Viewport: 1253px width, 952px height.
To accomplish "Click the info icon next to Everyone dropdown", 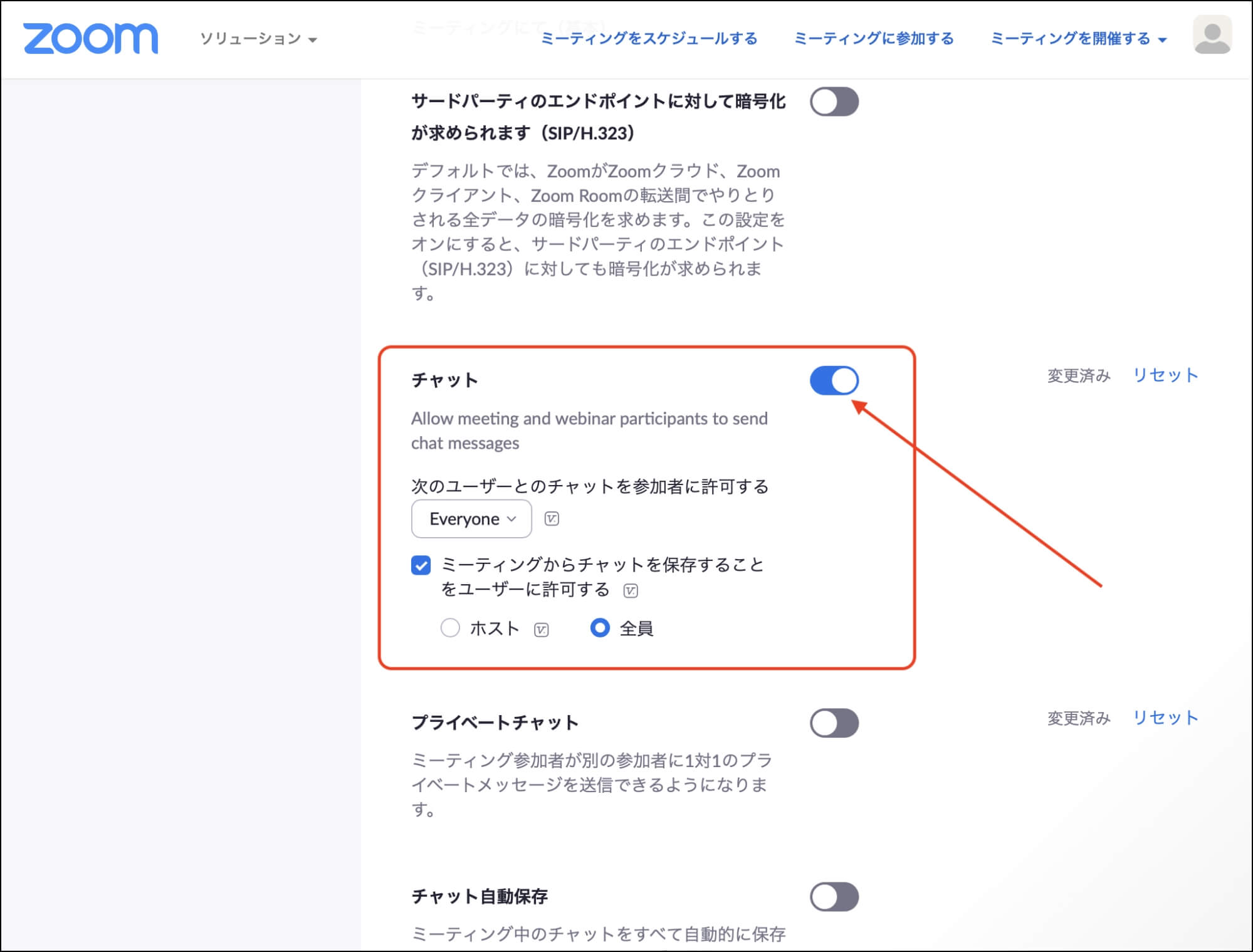I will 552,518.
